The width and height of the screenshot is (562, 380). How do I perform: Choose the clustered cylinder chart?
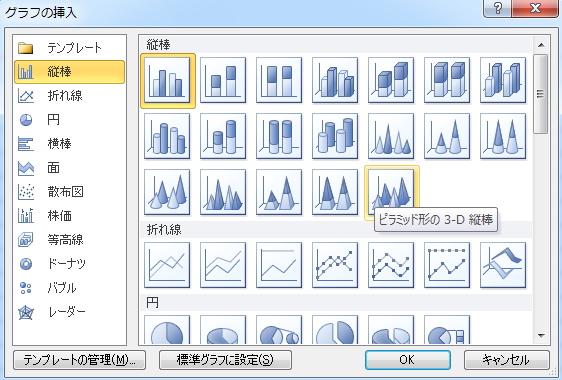167,136
